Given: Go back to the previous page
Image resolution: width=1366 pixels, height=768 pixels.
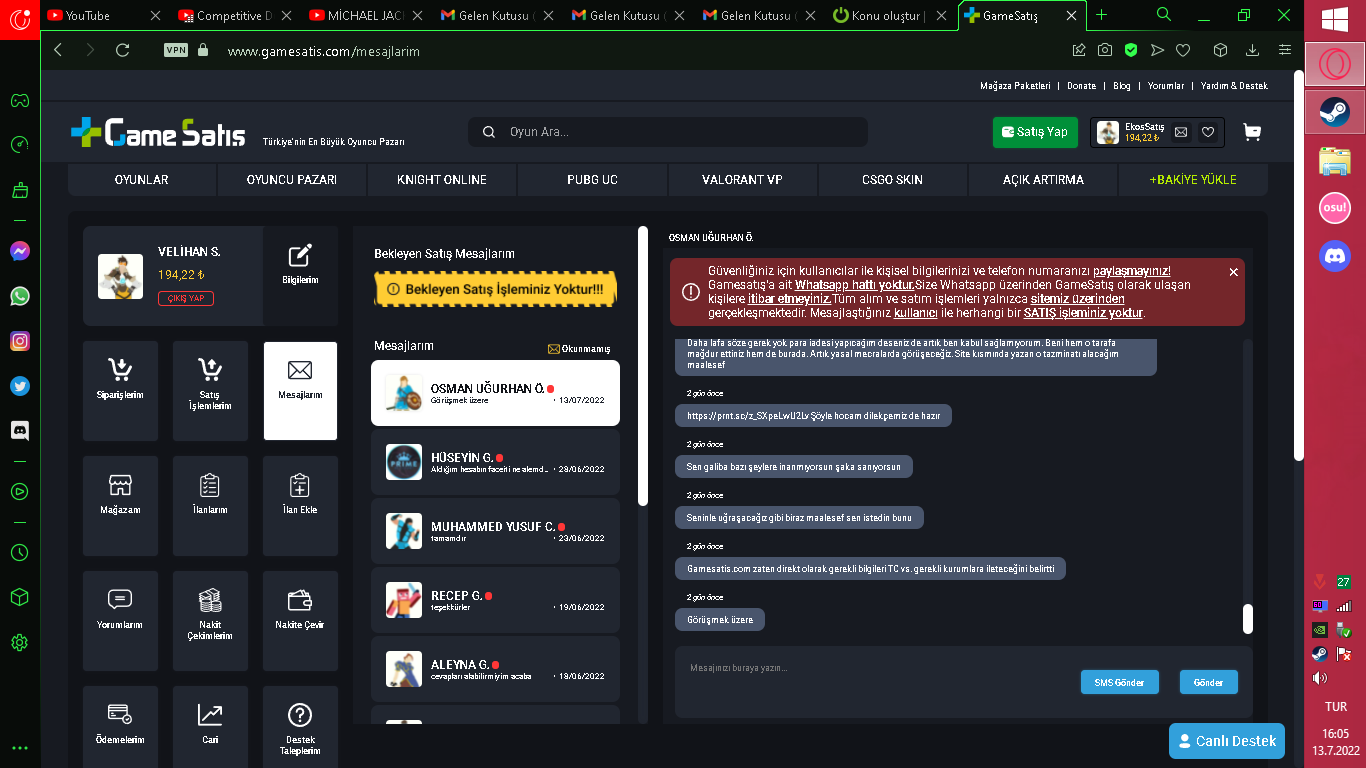Looking at the screenshot, I should tap(58, 50).
